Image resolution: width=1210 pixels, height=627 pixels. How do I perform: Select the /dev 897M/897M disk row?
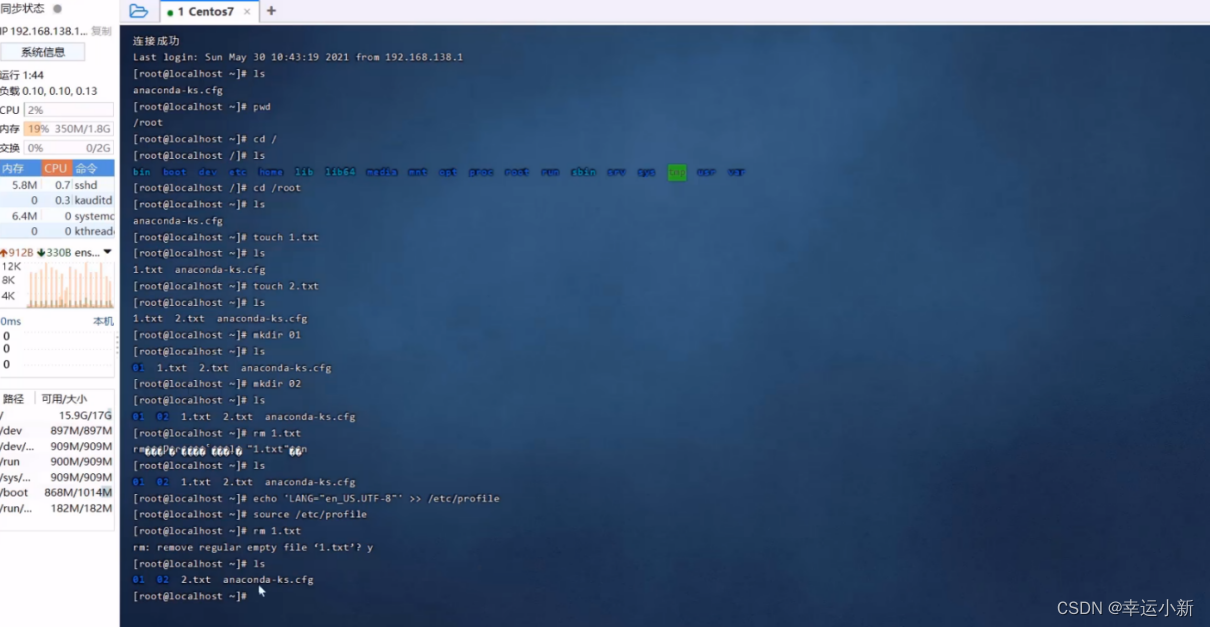(57, 430)
